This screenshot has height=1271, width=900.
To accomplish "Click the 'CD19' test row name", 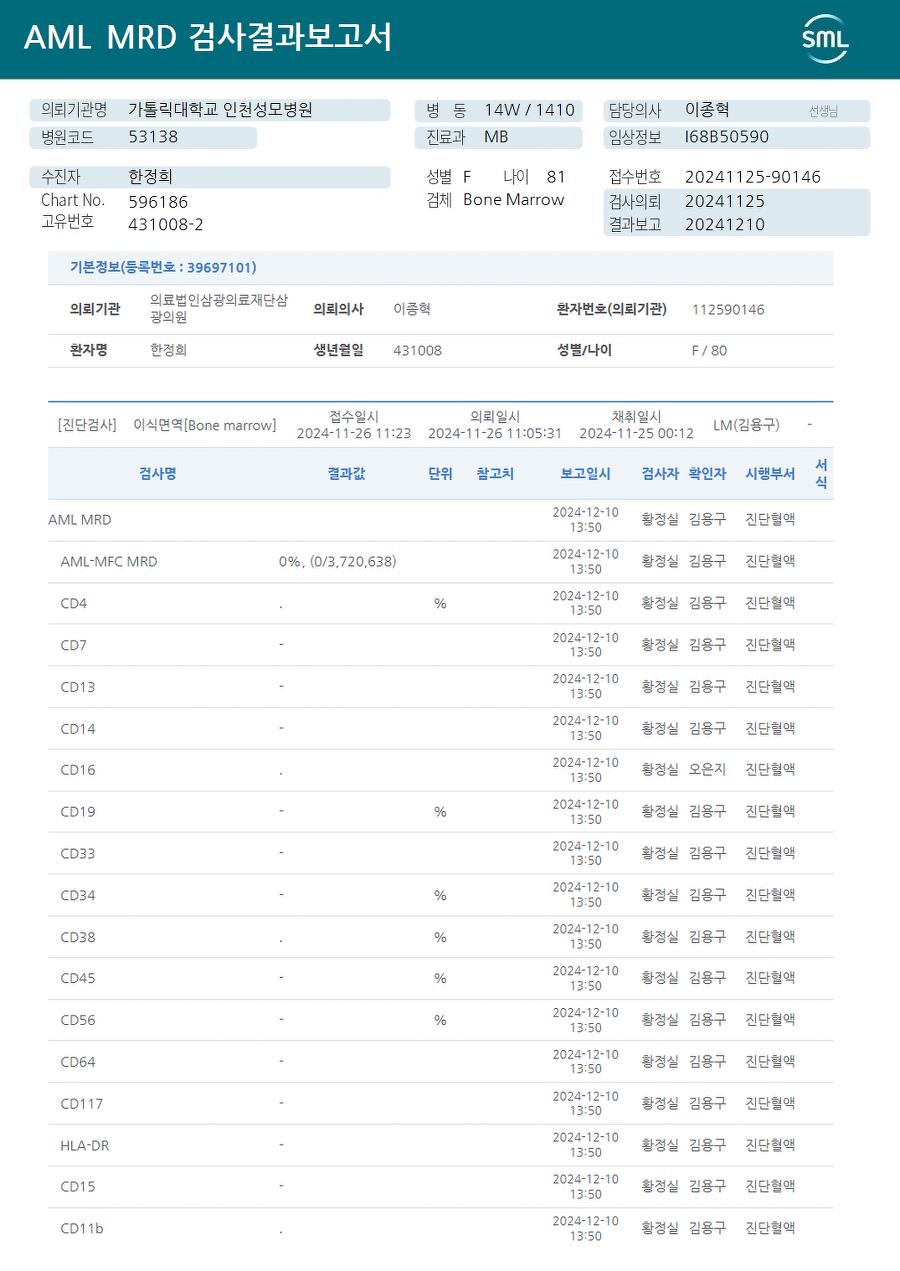I will (x=78, y=812).
